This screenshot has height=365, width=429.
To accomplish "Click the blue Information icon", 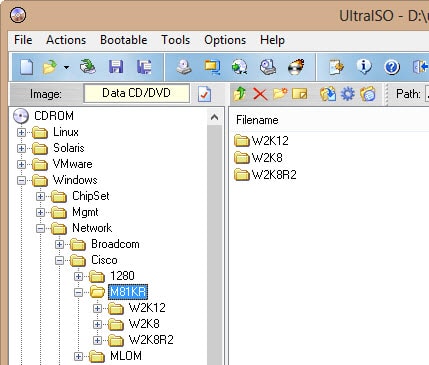I will [x=364, y=67].
